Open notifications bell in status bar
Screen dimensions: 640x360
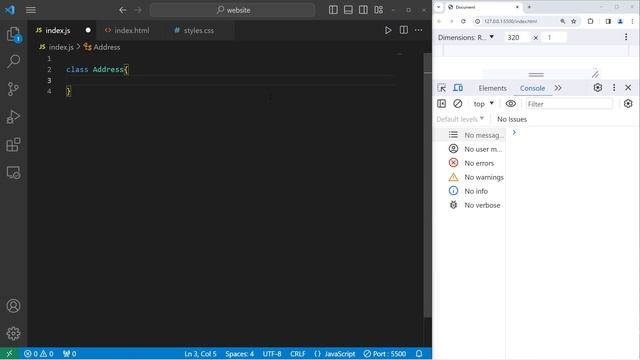(419, 353)
